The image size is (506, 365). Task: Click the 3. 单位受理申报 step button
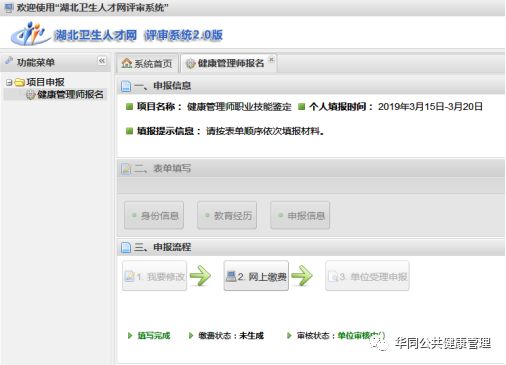click(x=367, y=276)
